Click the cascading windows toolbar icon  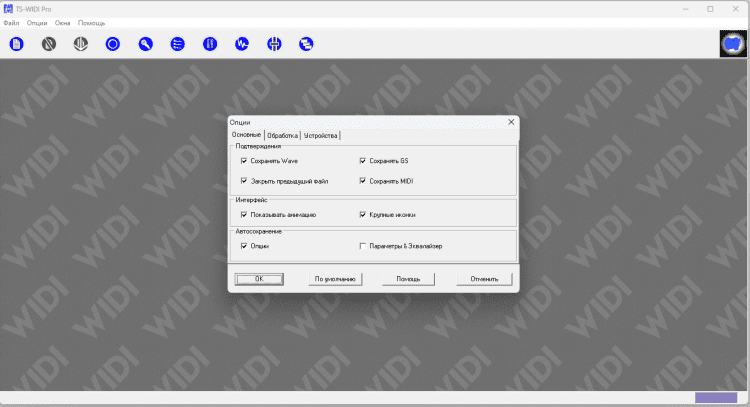(x=306, y=44)
